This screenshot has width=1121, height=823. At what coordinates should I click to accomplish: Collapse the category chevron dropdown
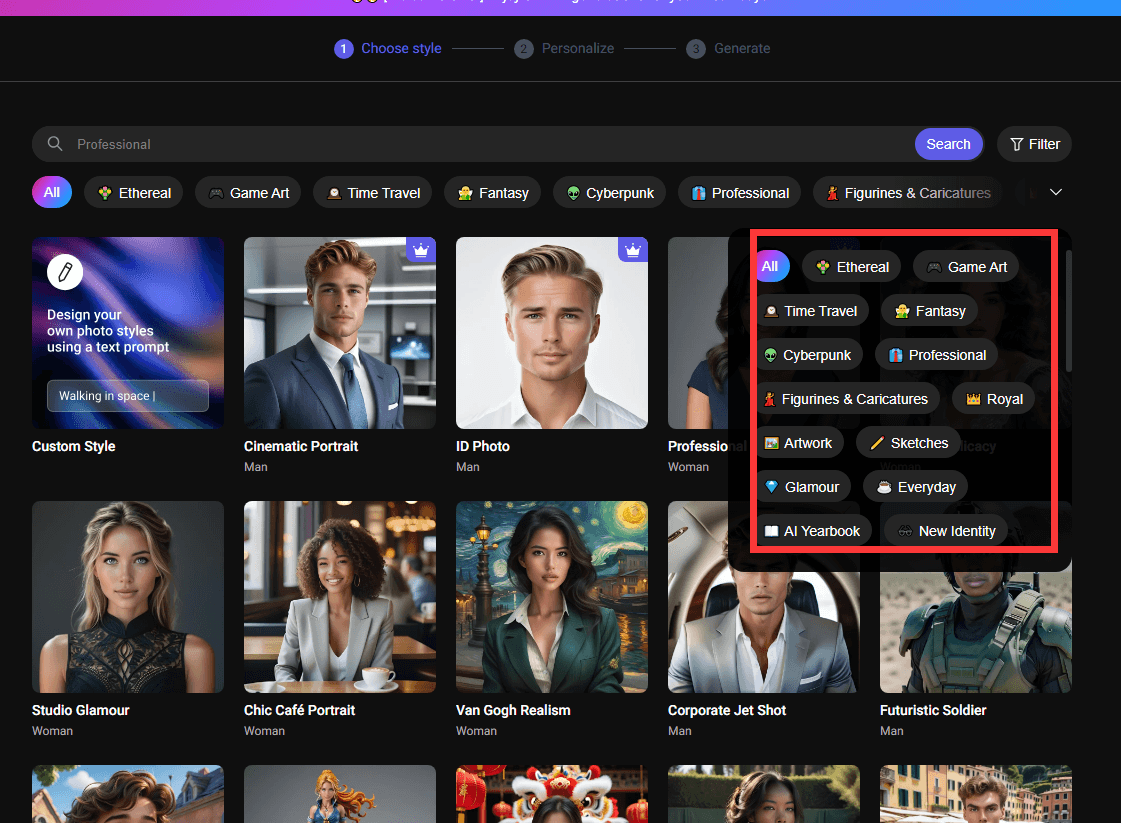click(1055, 192)
